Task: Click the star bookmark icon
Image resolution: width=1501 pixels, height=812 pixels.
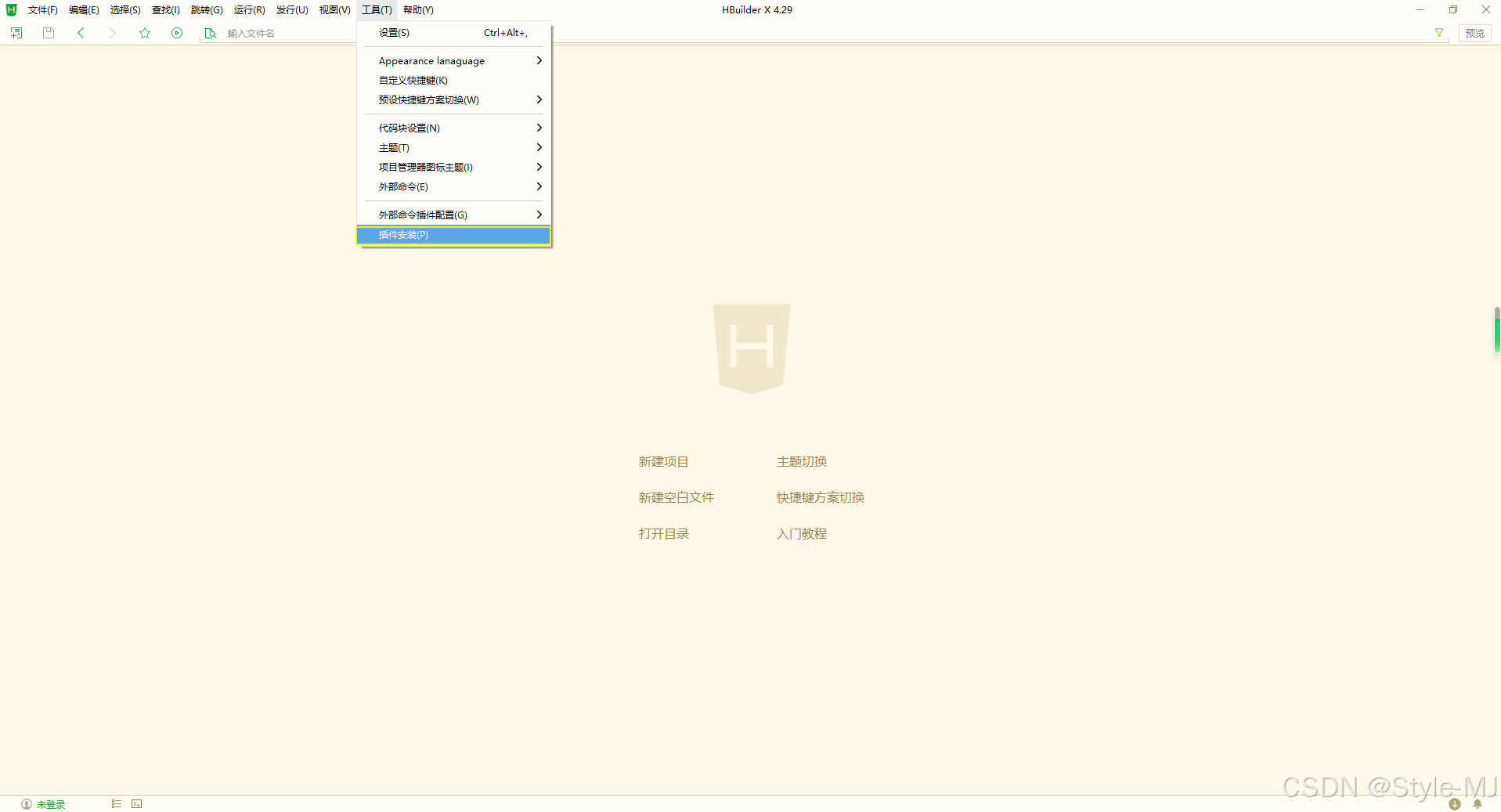Action: click(x=145, y=33)
